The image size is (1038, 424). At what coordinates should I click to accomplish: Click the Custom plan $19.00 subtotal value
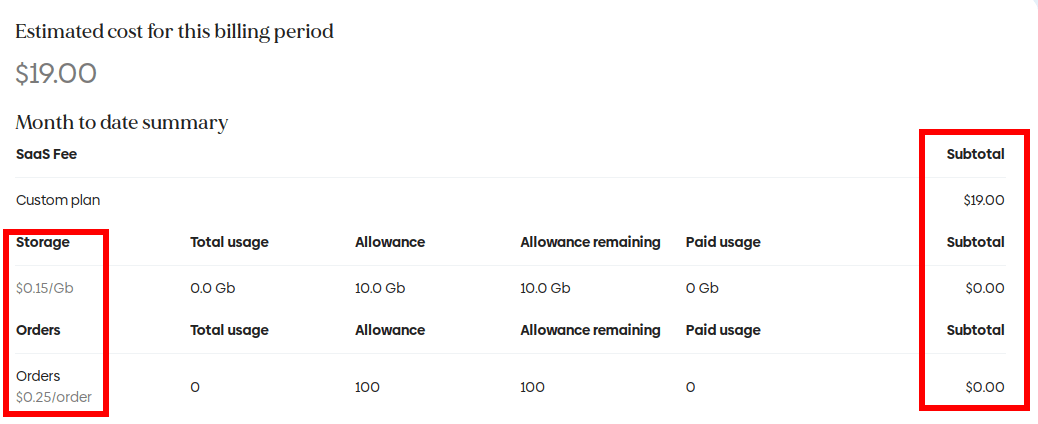(x=983, y=200)
